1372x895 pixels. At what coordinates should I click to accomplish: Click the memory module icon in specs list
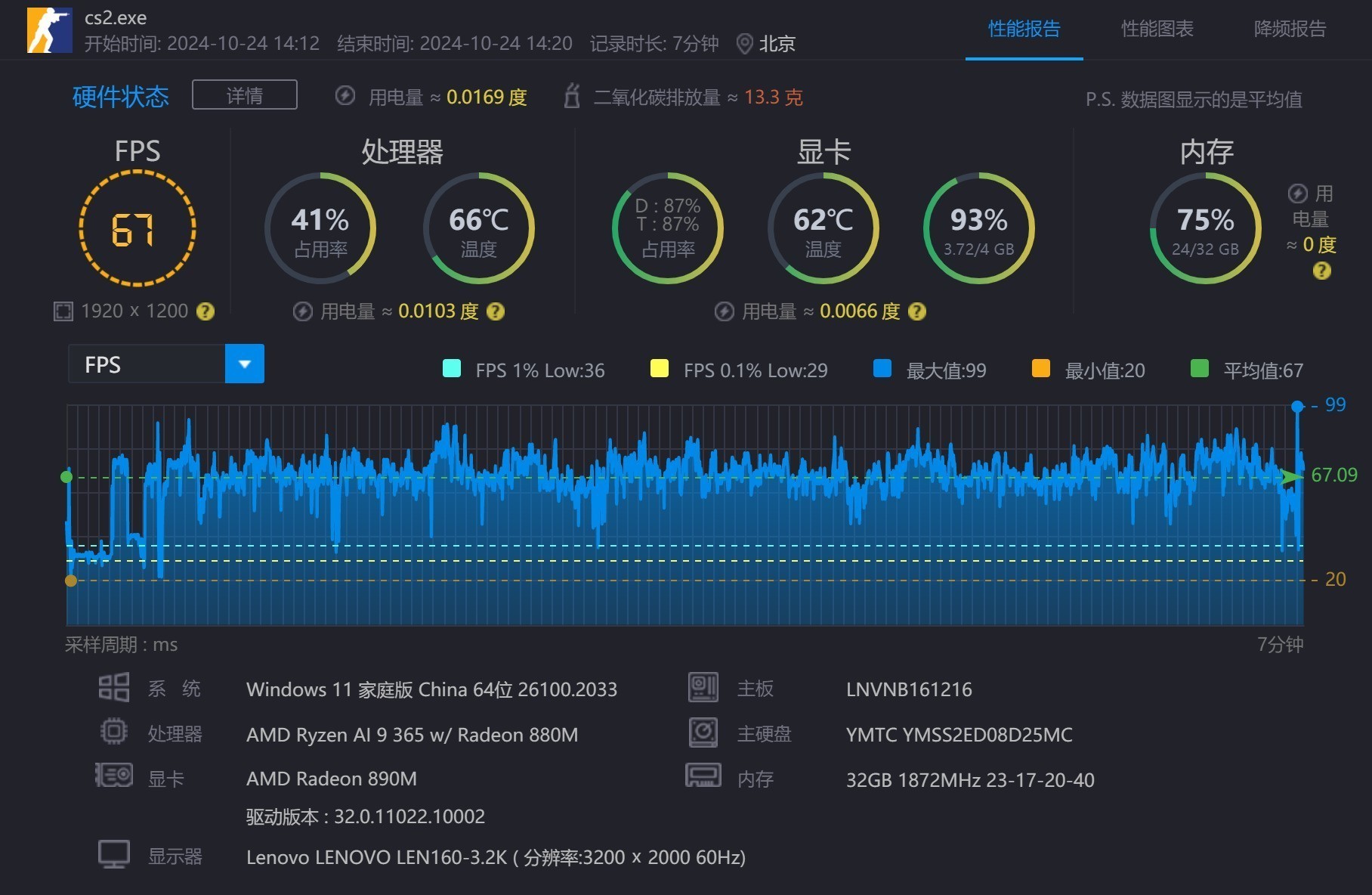pos(703,776)
